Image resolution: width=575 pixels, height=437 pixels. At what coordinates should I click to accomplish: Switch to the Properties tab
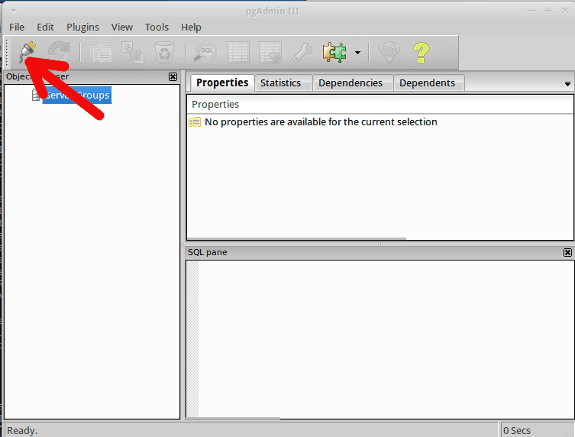(222, 82)
